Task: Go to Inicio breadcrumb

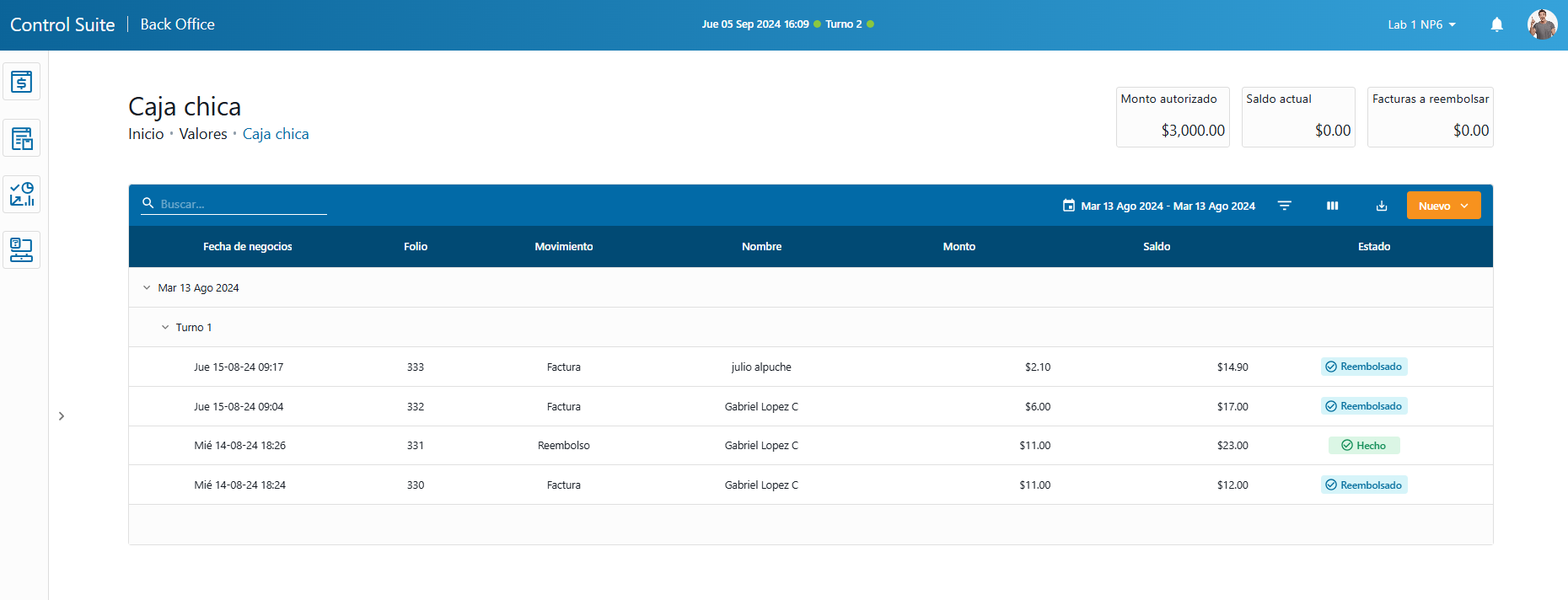Action: (x=146, y=134)
